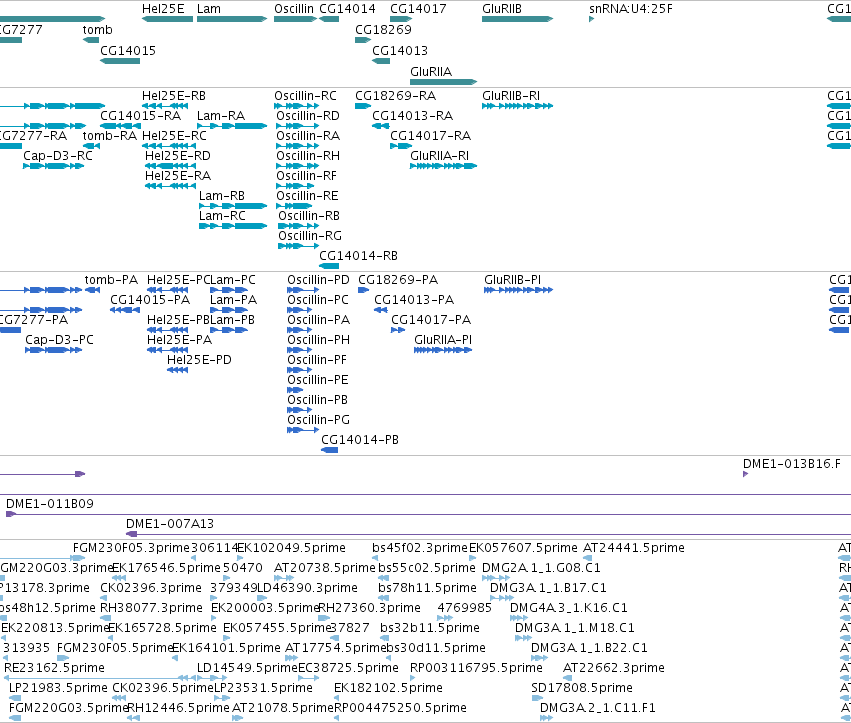Click transcript Lam-RC

(x=233, y=226)
